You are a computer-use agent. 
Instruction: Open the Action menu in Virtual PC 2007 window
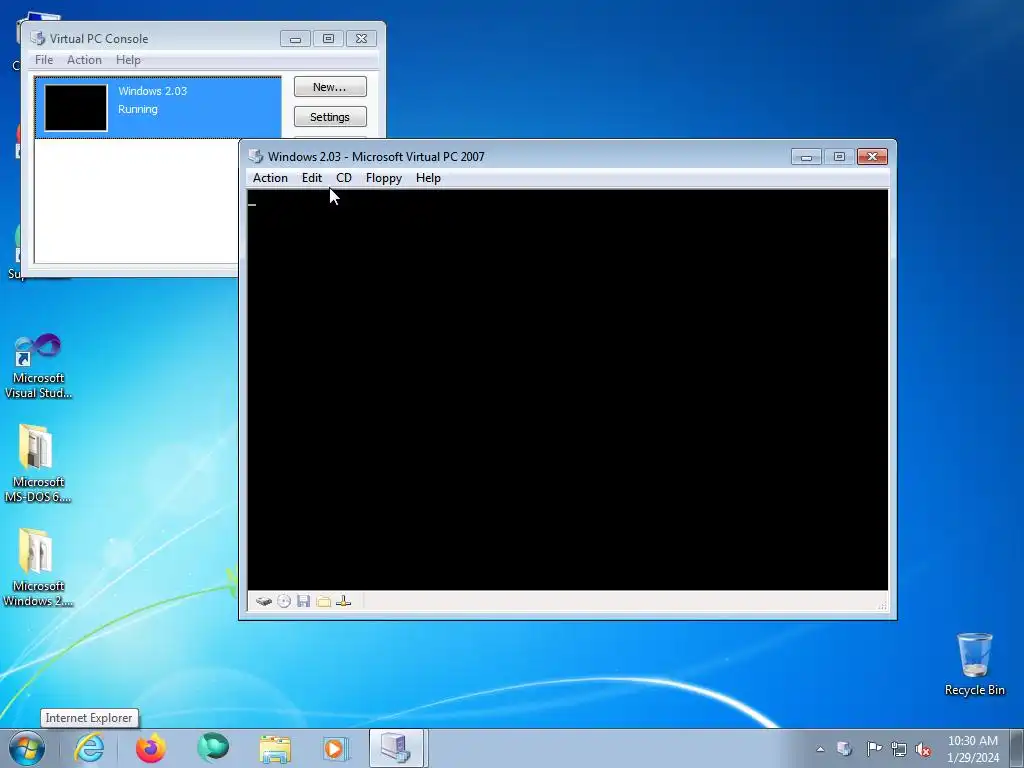pos(270,178)
